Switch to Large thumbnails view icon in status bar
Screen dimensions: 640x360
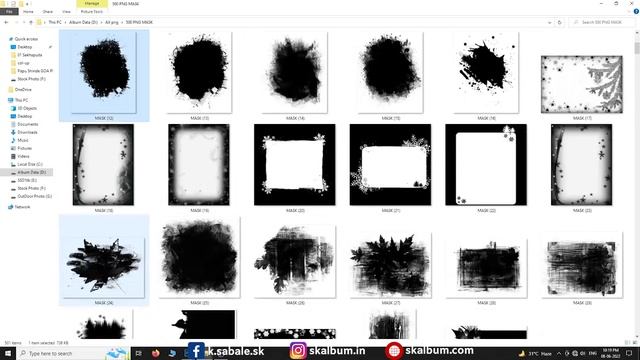(635, 343)
